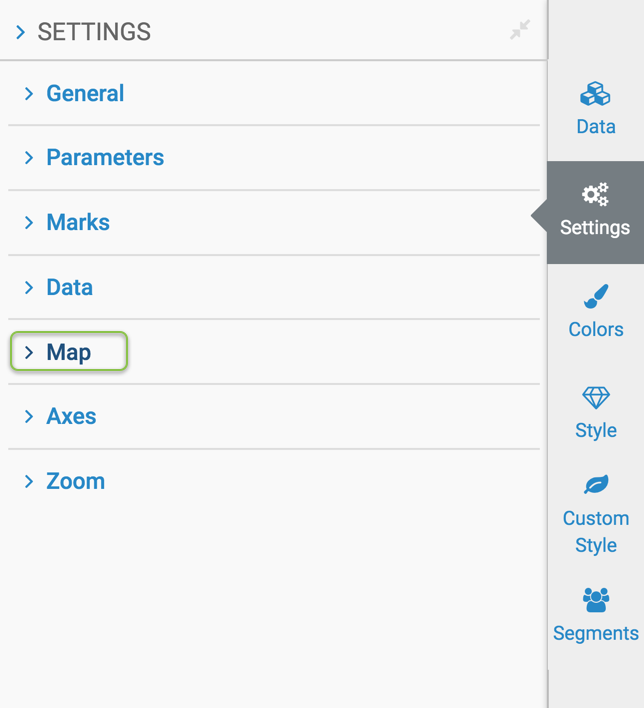The height and width of the screenshot is (708, 644).
Task: Click the Data settings section label
Action: tap(69, 288)
